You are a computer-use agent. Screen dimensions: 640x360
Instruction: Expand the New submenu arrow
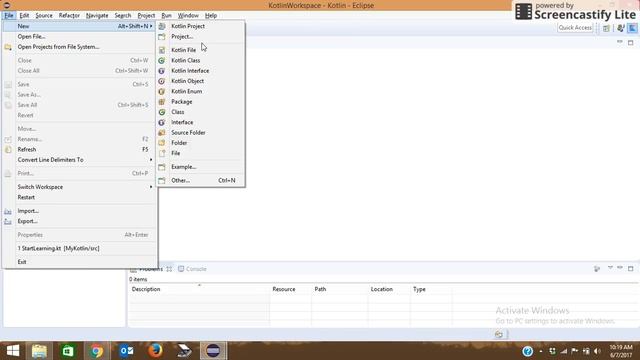pyautogui.click(x=151, y=26)
